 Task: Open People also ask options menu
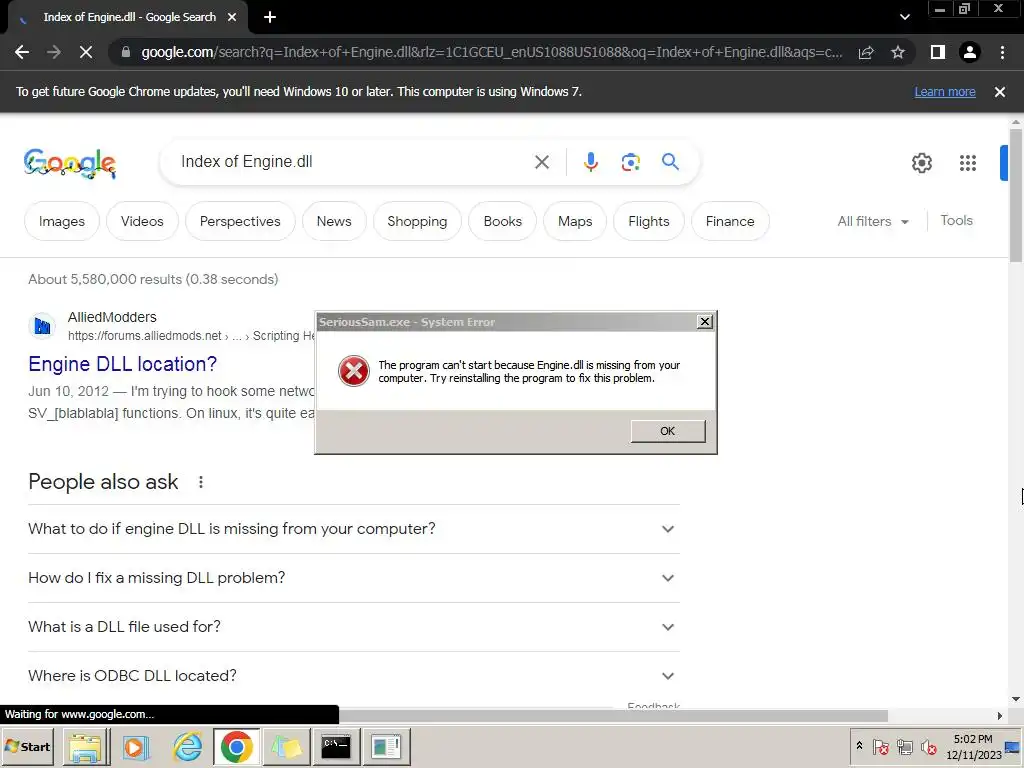click(x=200, y=482)
